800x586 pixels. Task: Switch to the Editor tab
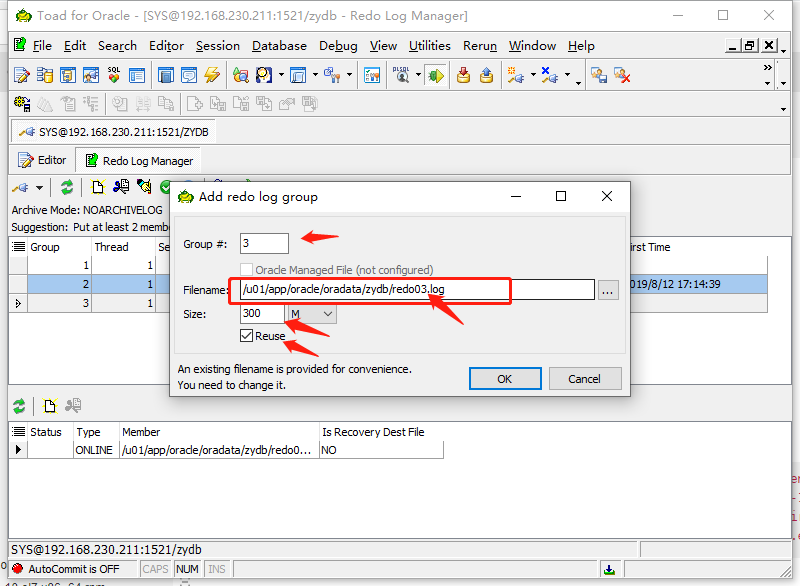pyautogui.click(x=42, y=160)
